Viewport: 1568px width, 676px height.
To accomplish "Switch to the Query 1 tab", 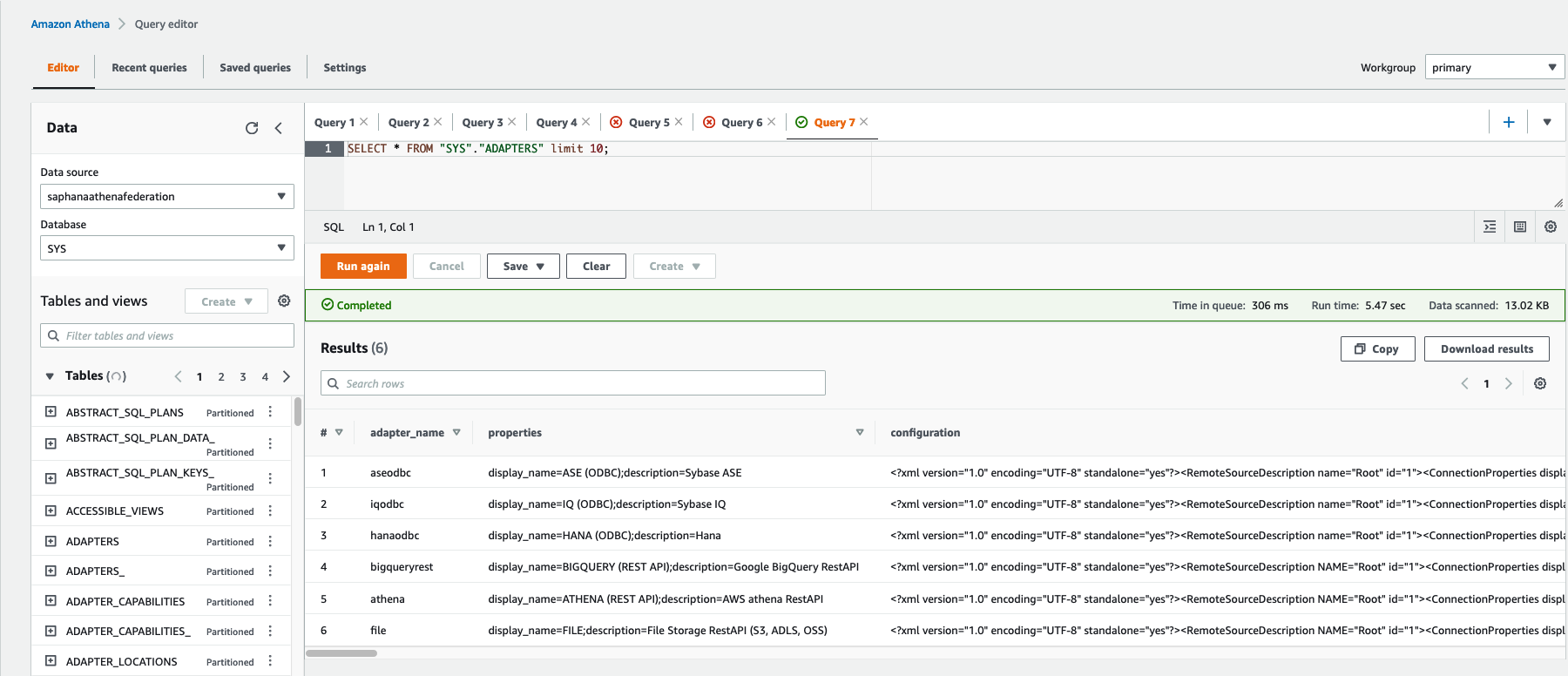I will click(335, 123).
